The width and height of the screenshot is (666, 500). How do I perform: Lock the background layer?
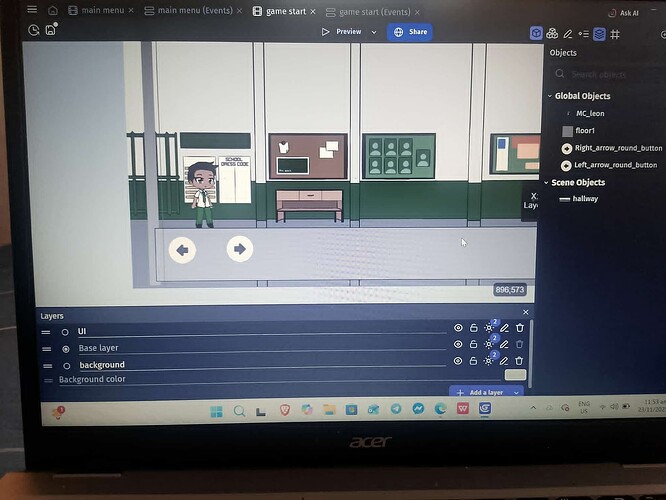(x=474, y=361)
